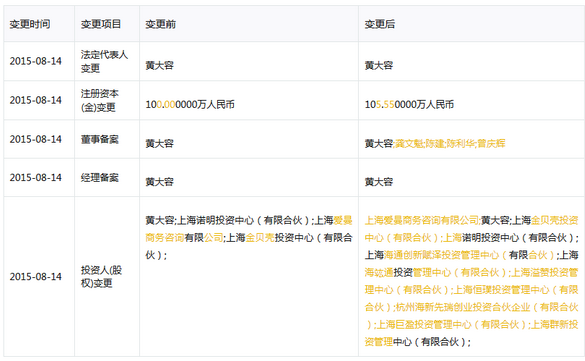The height and width of the screenshot is (361, 585).
Task: Select the 董事备案 item cell
Action: click(100, 139)
